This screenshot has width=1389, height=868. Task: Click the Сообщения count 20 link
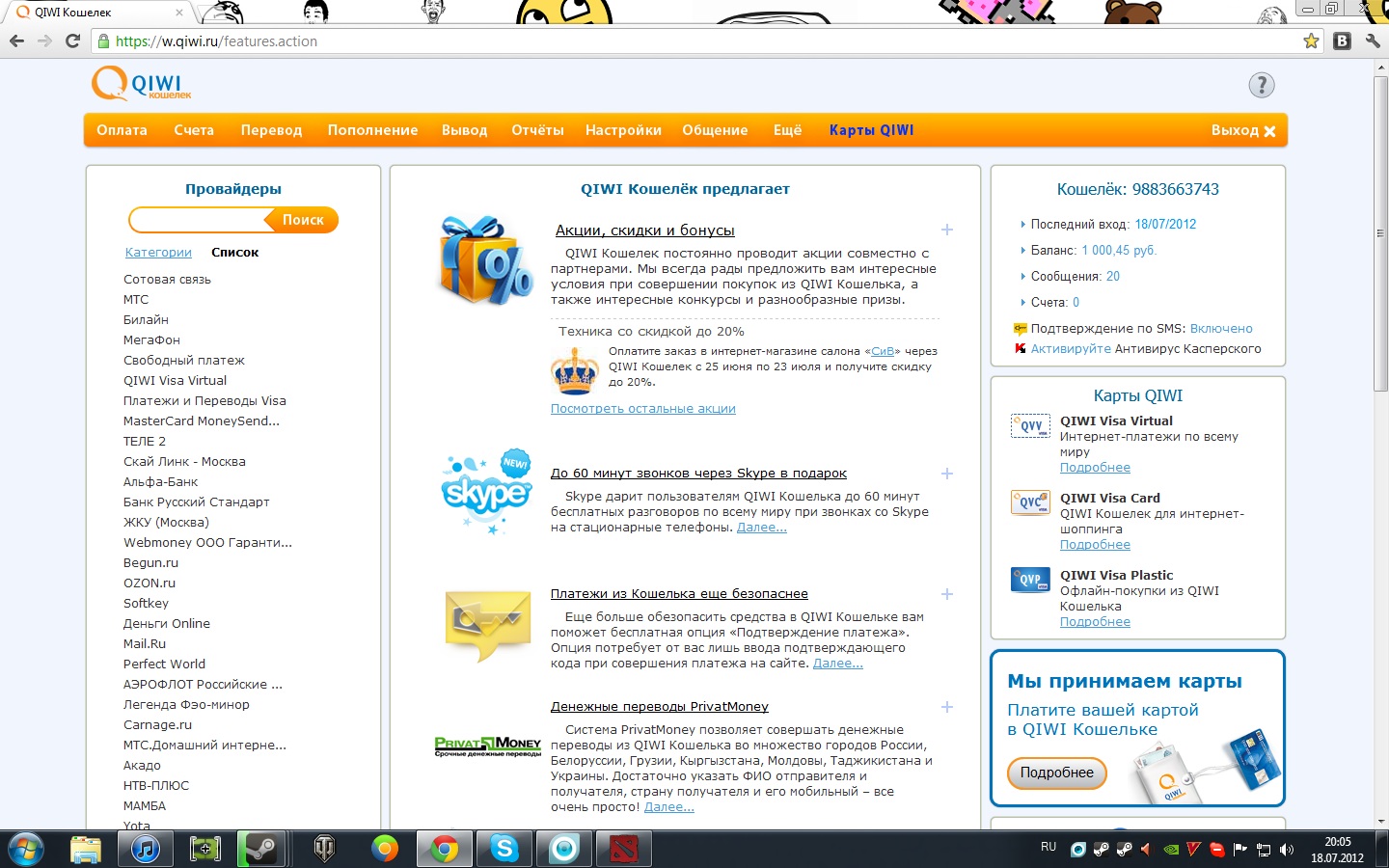pyautogui.click(x=1113, y=277)
